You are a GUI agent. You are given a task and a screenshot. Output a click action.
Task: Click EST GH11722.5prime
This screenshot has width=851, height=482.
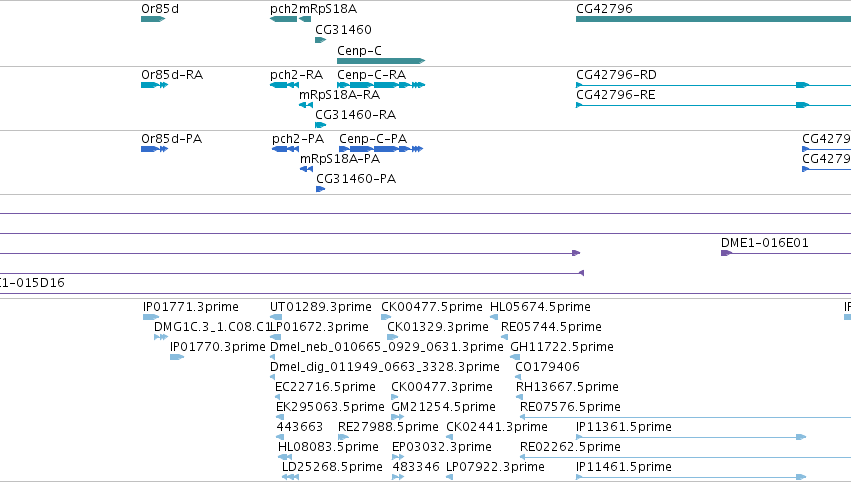tap(562, 347)
